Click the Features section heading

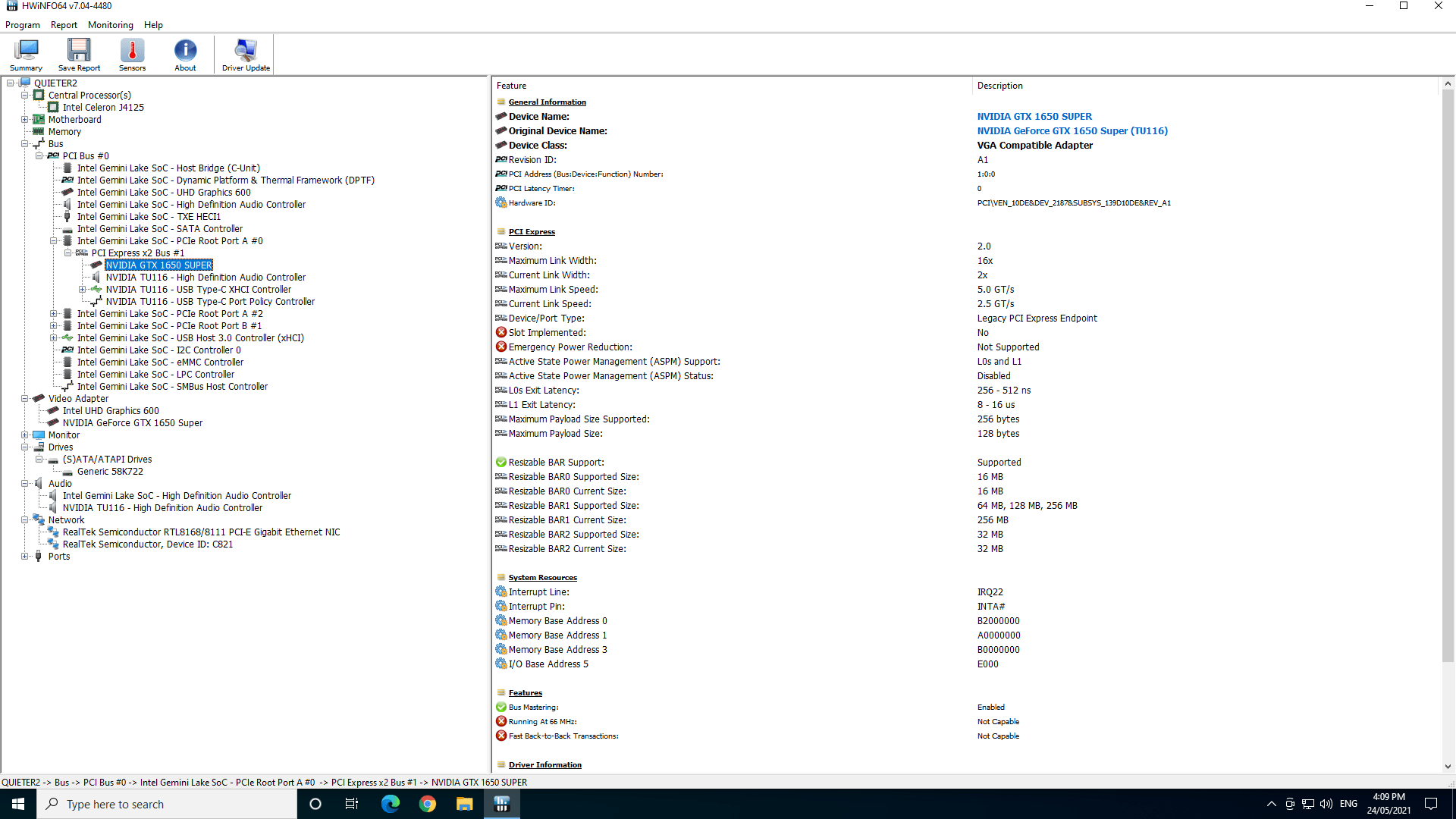click(525, 693)
